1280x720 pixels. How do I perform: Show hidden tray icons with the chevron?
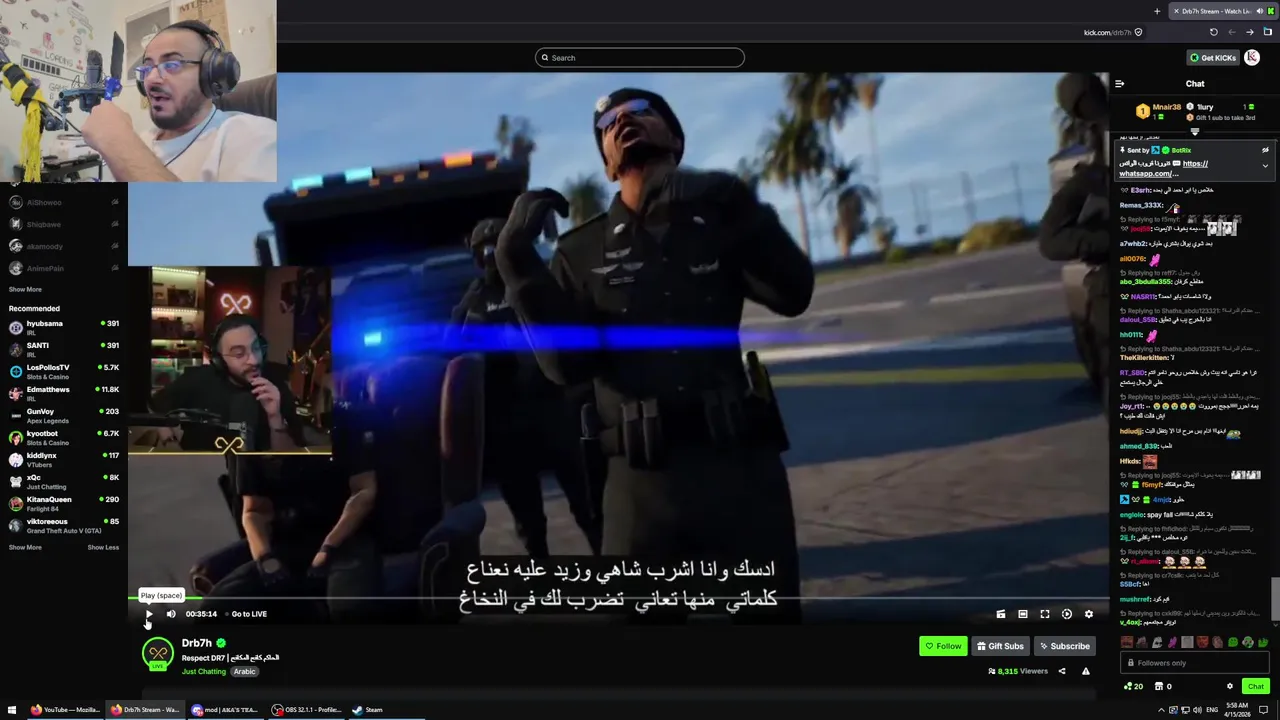pos(1161,710)
